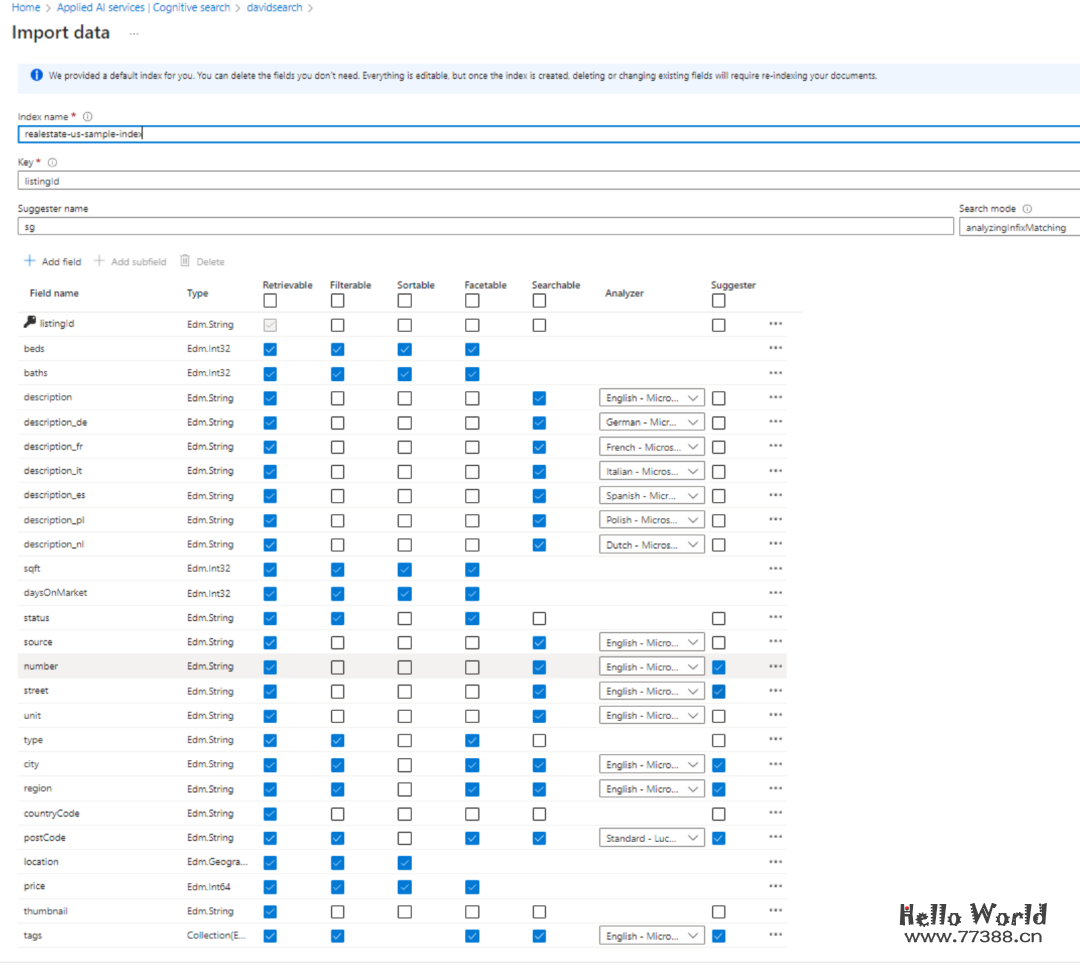This screenshot has width=1080, height=967.
Task: Open the three-dot menu for price row
Action: (x=775, y=886)
